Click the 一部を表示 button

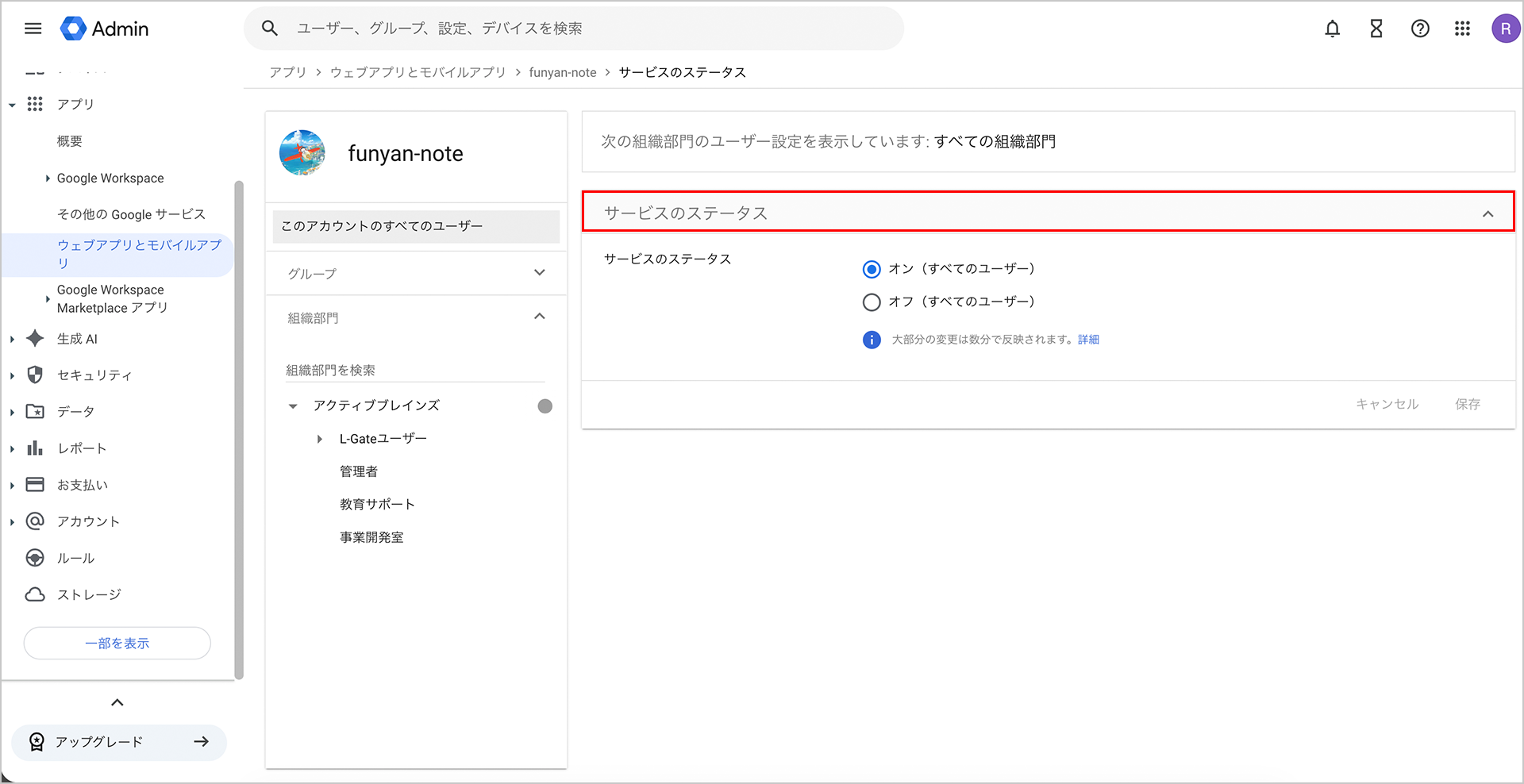coord(117,644)
